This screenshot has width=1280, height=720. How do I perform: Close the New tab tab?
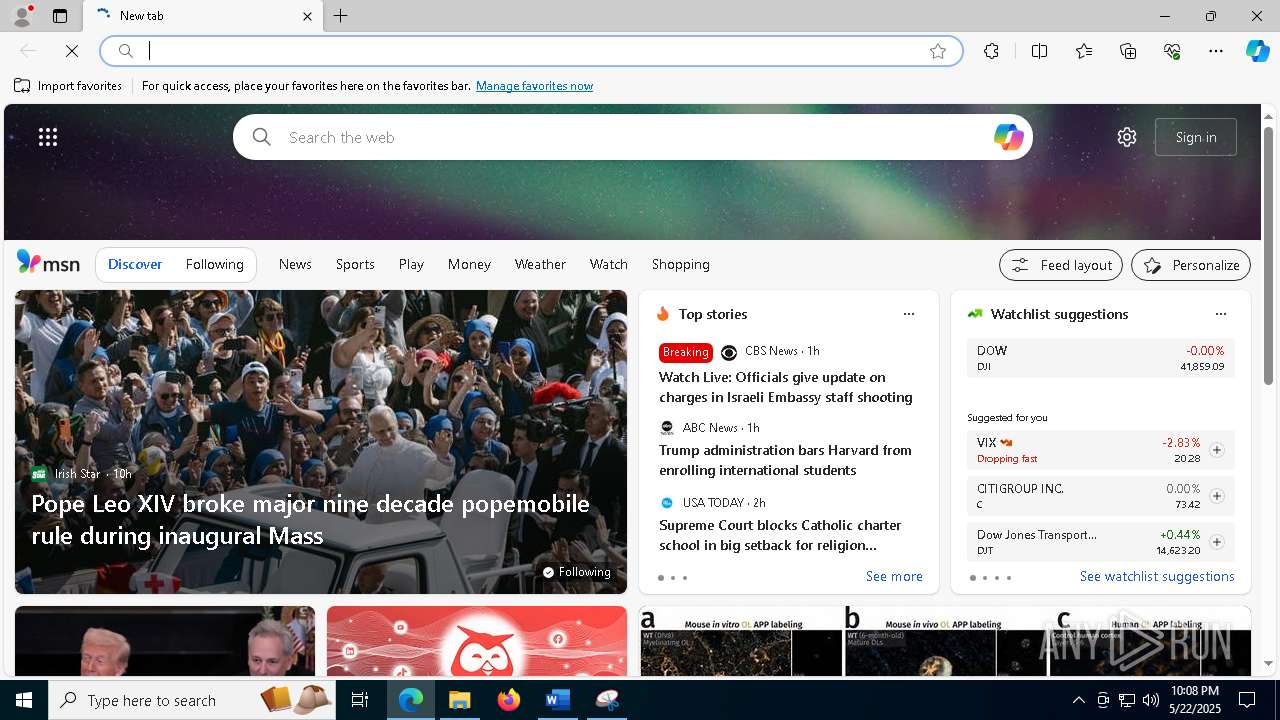coord(307,16)
